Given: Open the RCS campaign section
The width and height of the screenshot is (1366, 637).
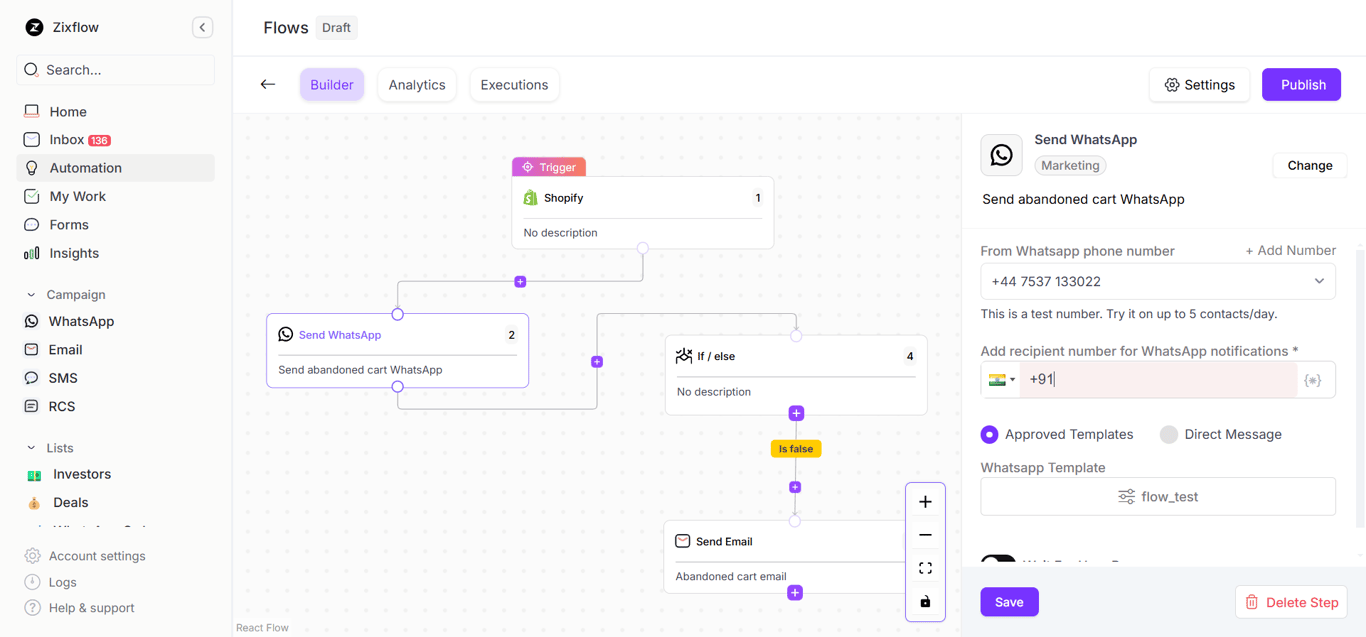Looking at the screenshot, I should tap(62, 406).
